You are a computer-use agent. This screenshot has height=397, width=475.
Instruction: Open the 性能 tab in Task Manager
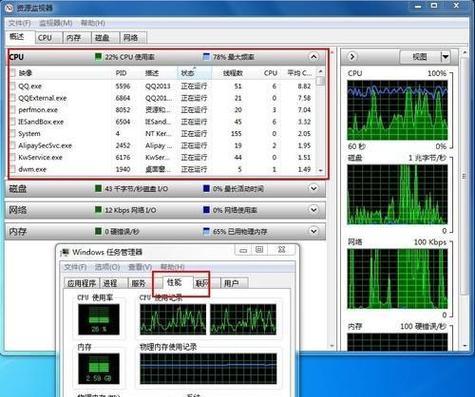coord(174,282)
